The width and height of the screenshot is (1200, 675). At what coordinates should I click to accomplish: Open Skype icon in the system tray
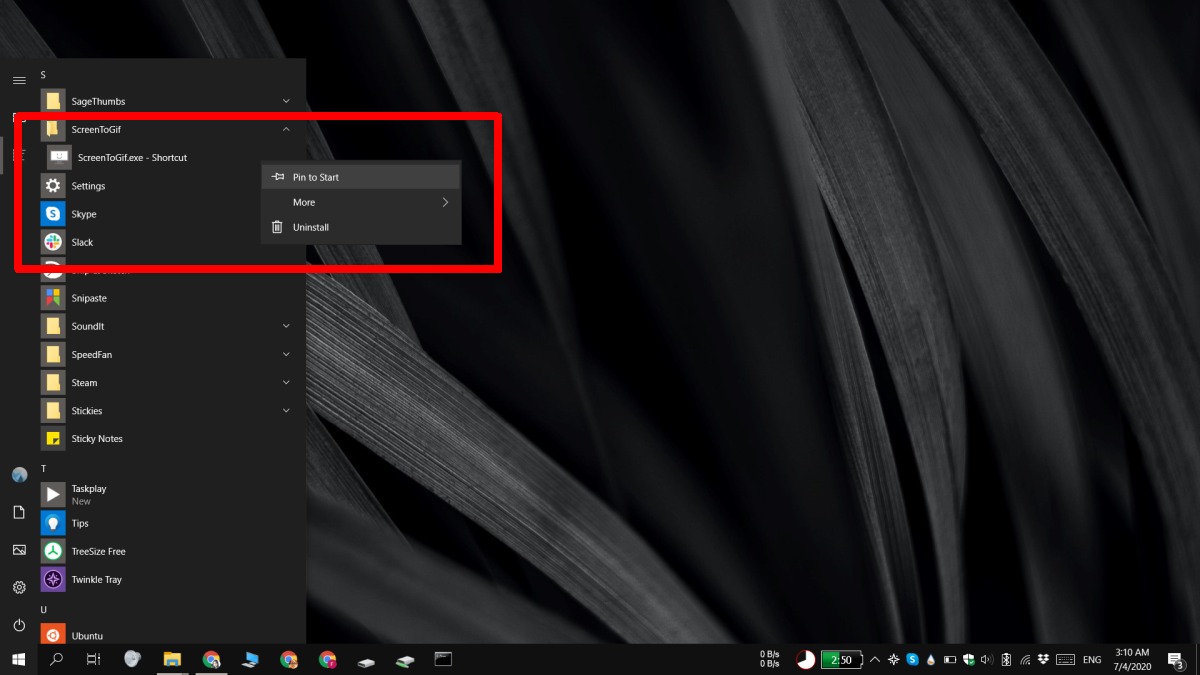pyautogui.click(x=912, y=659)
